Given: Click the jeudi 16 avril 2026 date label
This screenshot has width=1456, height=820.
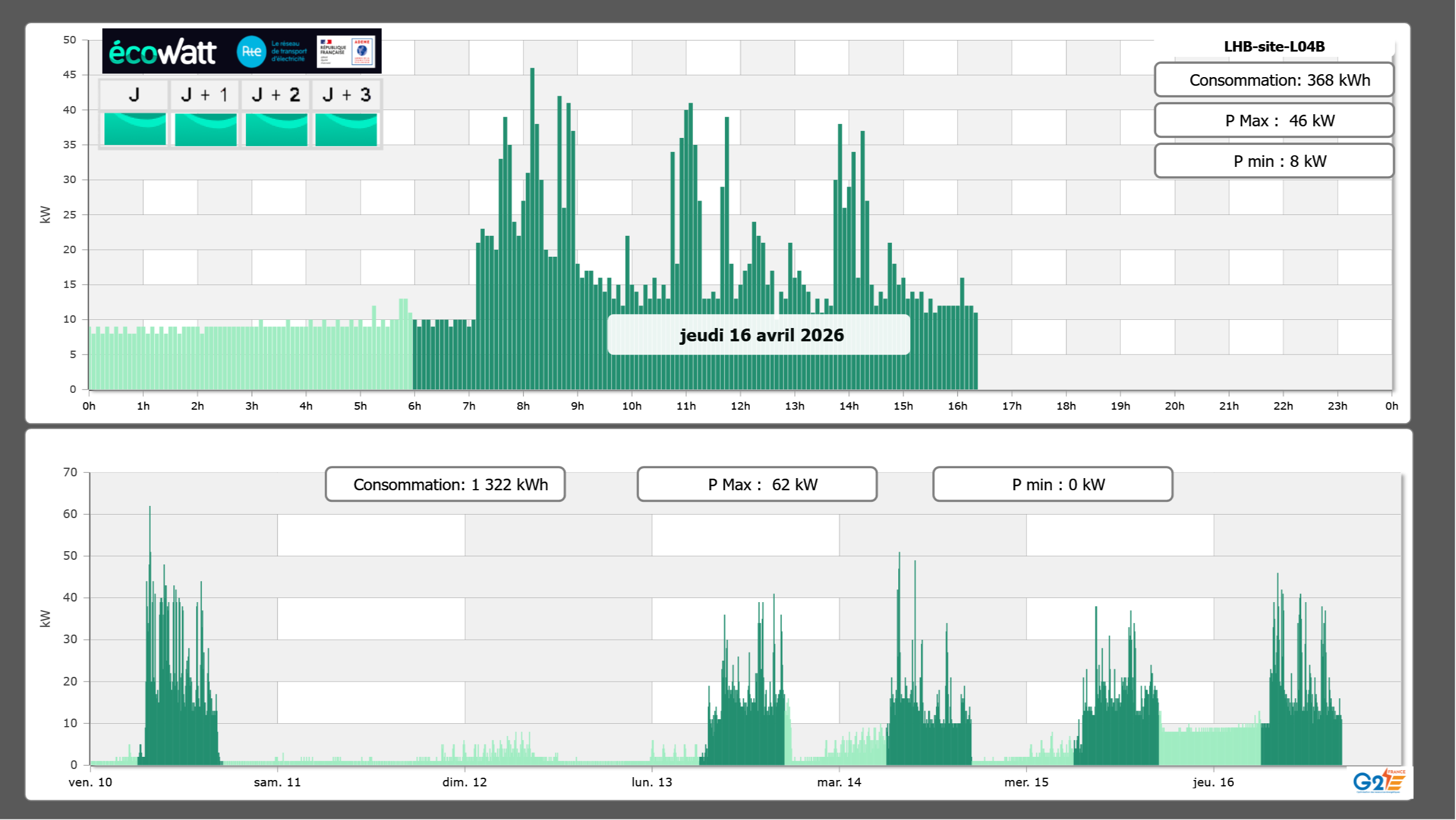Looking at the screenshot, I should pos(761,335).
